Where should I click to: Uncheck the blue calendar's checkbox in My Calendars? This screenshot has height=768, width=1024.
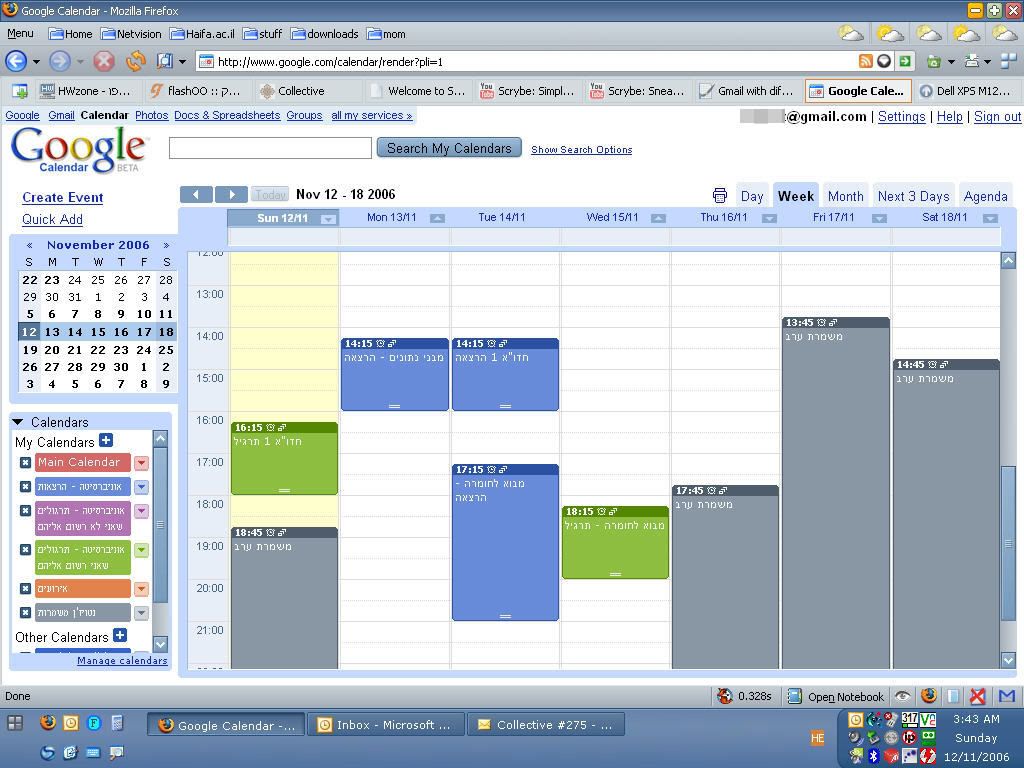(x=25, y=487)
